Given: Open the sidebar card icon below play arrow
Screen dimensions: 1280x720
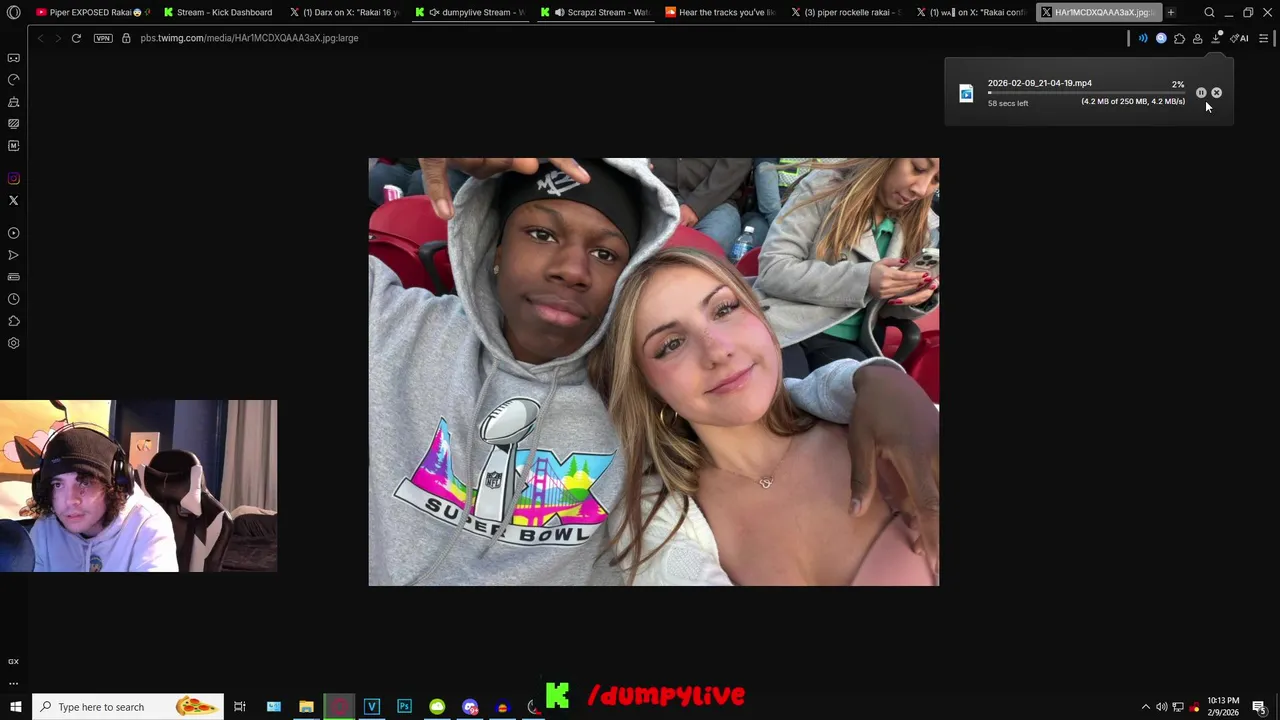Looking at the screenshot, I should (13, 277).
